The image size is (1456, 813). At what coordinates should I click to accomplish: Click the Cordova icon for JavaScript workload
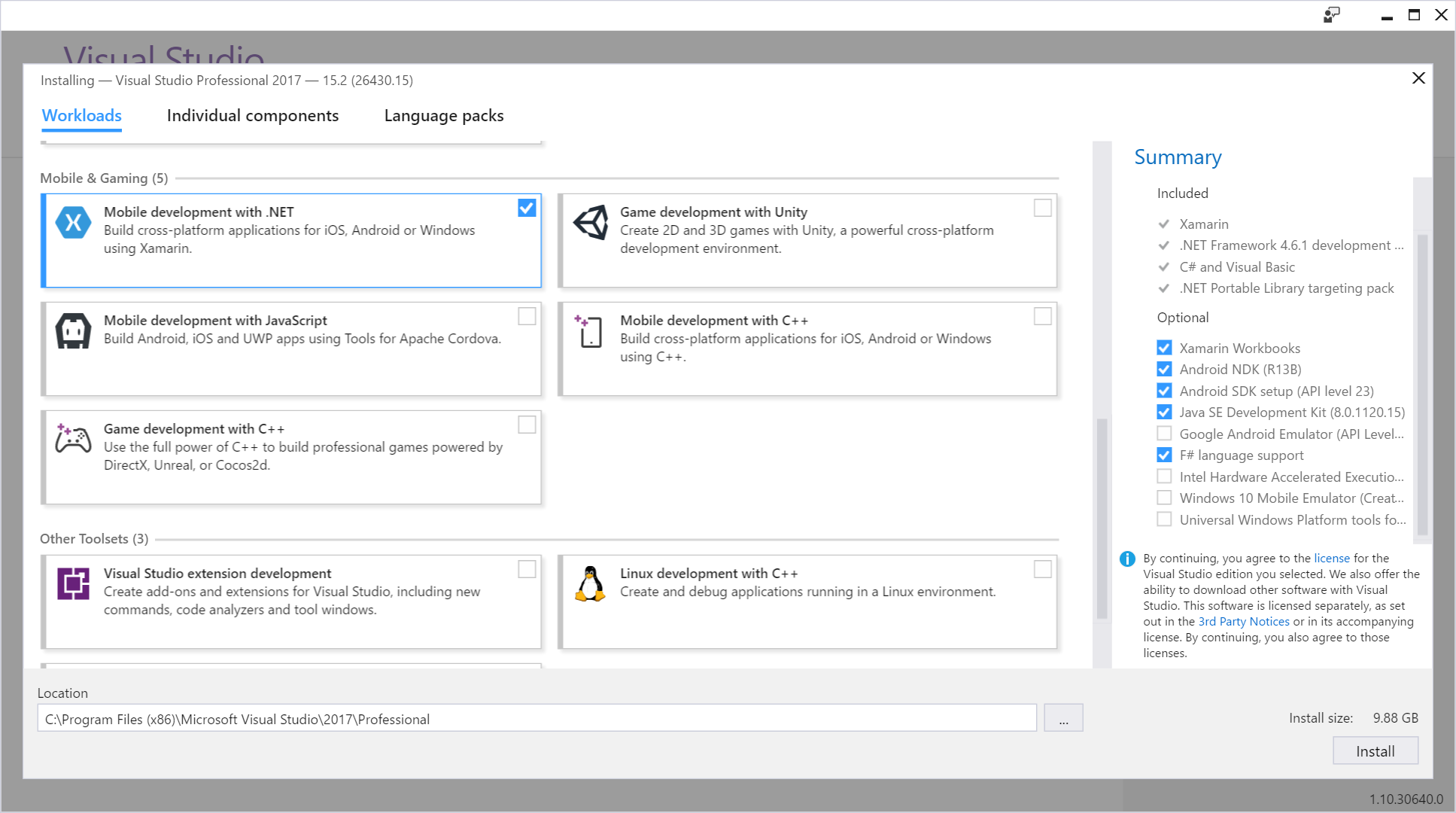coord(74,331)
